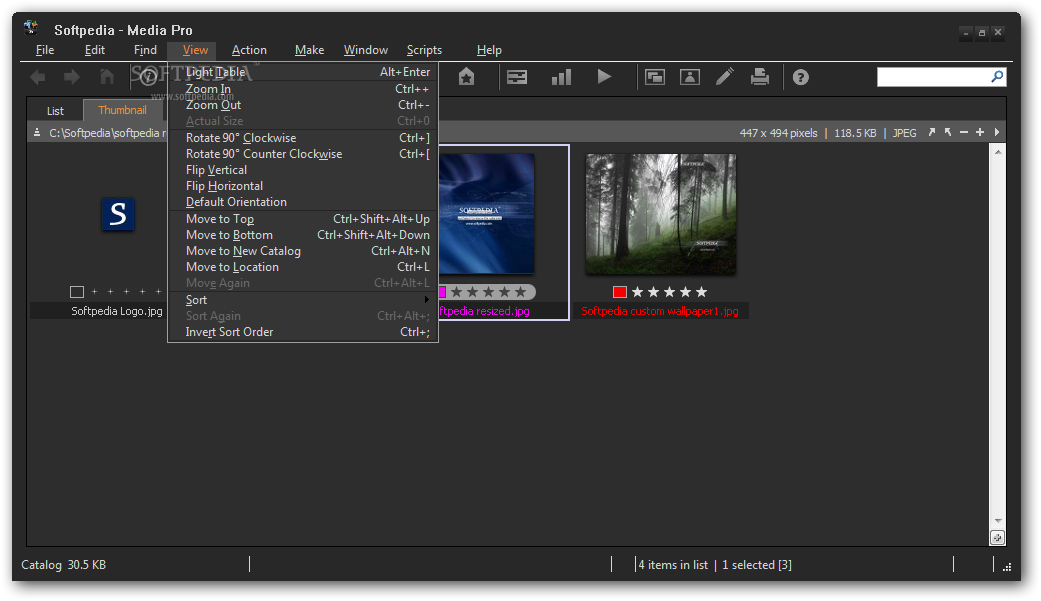This screenshot has height=601, width=1041.
Task: Choose Light Table in the View menu
Action: (303, 72)
